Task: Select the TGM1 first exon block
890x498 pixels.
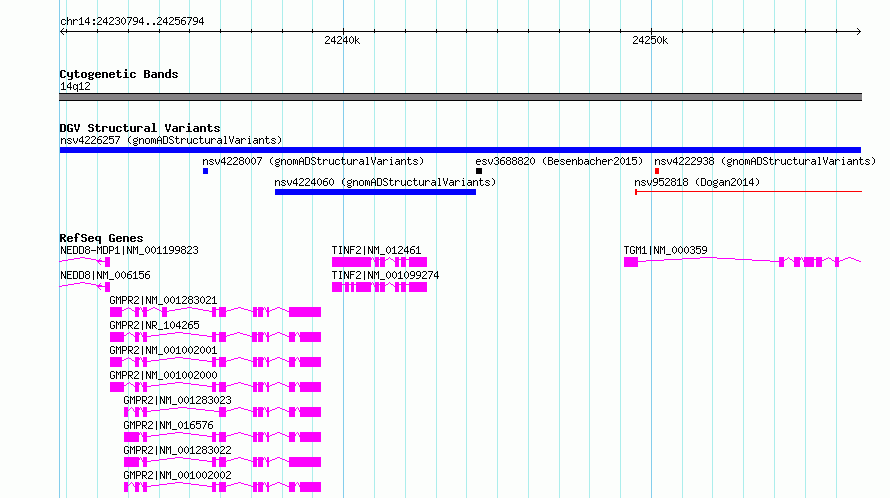Action: pos(631,262)
